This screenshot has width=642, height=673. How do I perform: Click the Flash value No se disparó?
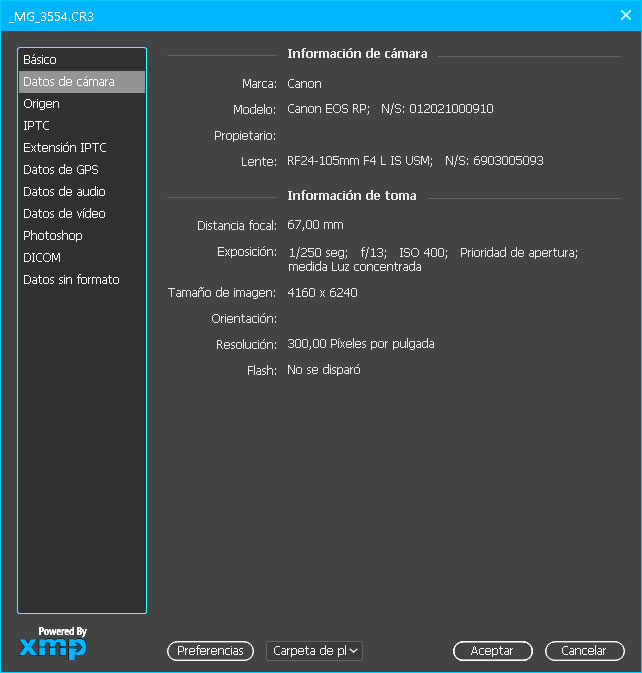pos(324,370)
